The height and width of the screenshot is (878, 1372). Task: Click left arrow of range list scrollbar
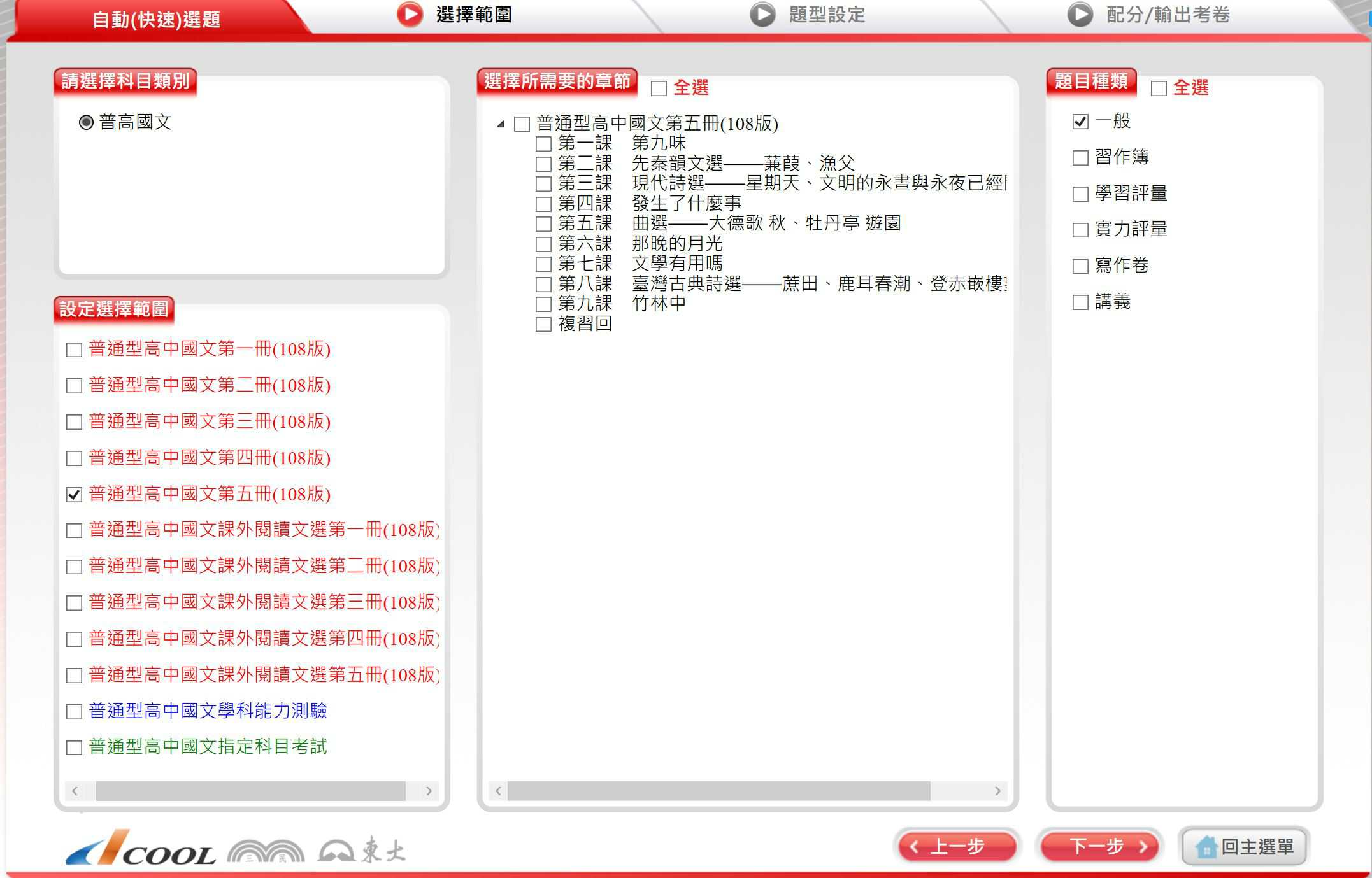75,791
